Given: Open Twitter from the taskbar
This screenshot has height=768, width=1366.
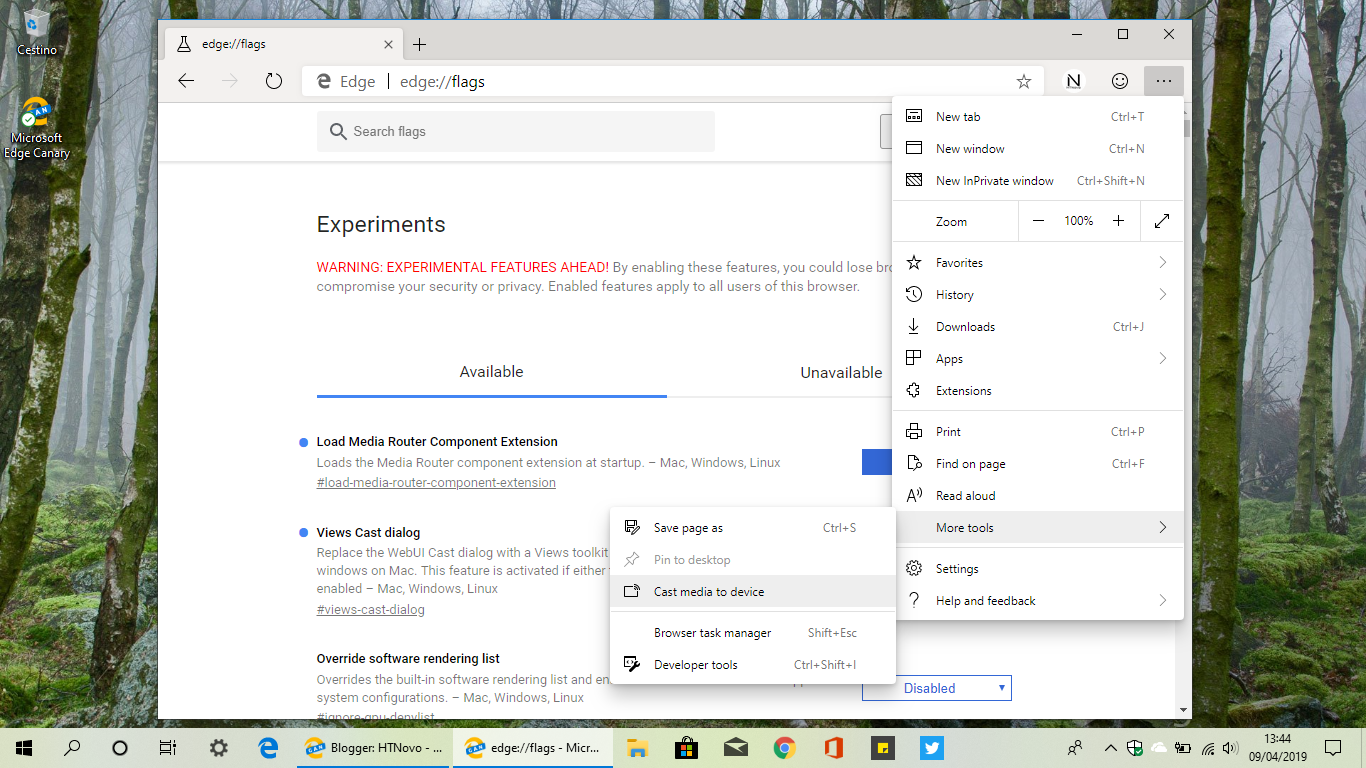Looking at the screenshot, I should click(x=931, y=747).
